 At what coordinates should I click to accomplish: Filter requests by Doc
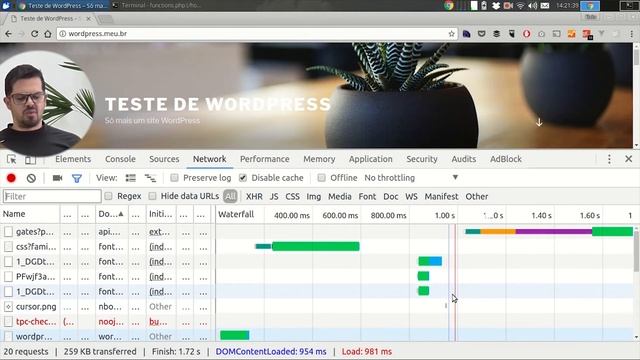391,196
